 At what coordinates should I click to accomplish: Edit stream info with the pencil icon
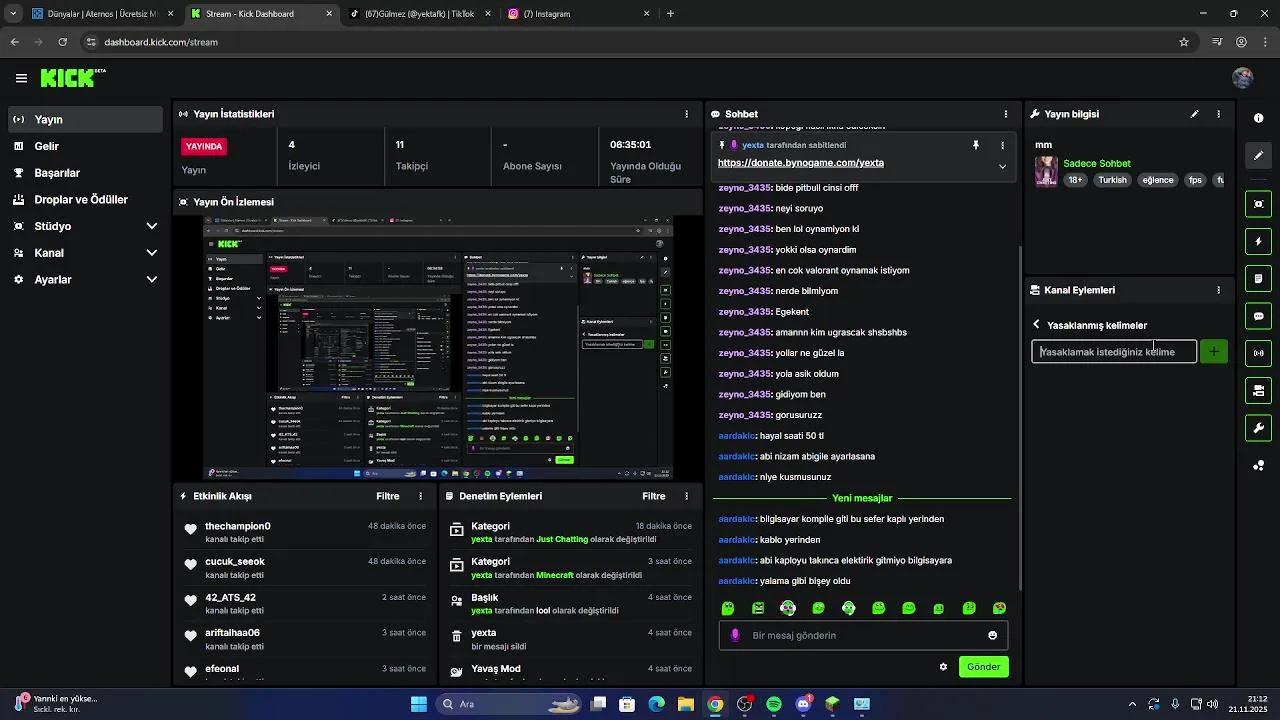[1194, 114]
